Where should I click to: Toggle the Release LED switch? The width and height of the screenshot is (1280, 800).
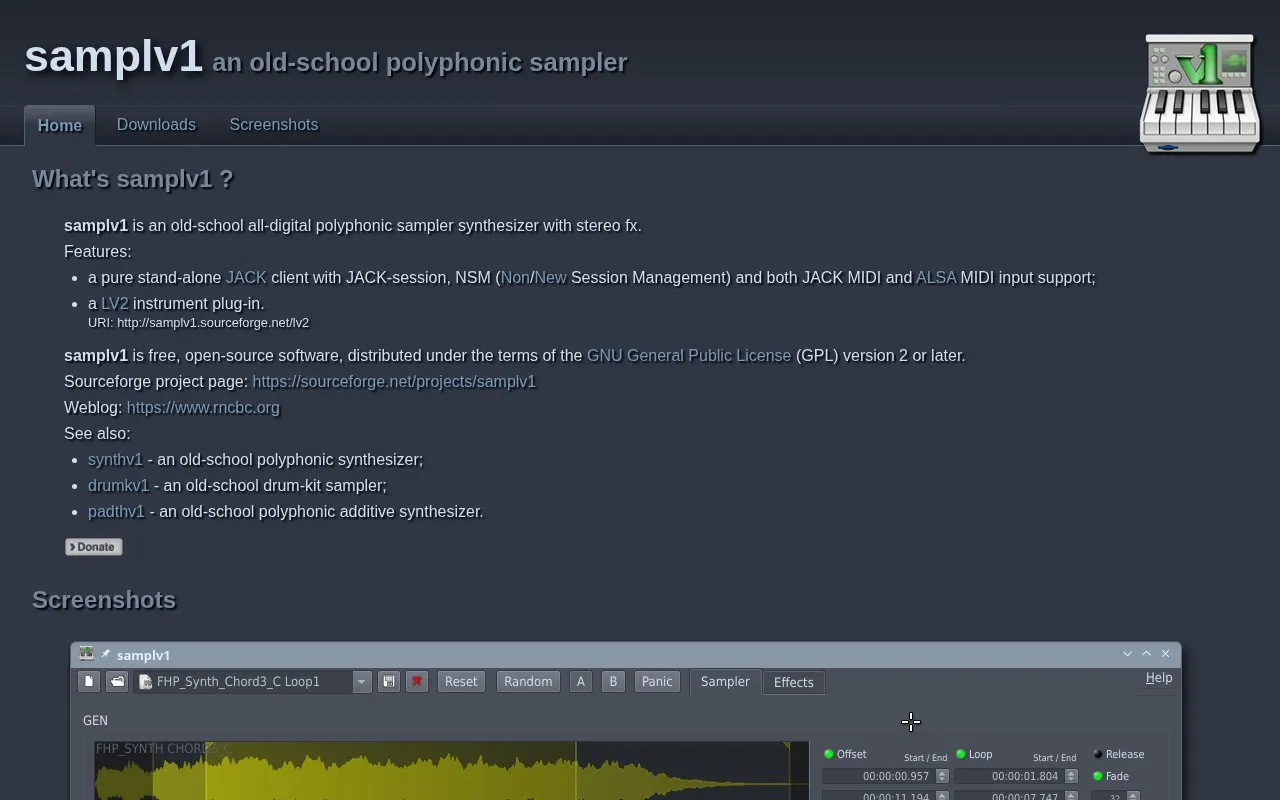coord(1097,754)
